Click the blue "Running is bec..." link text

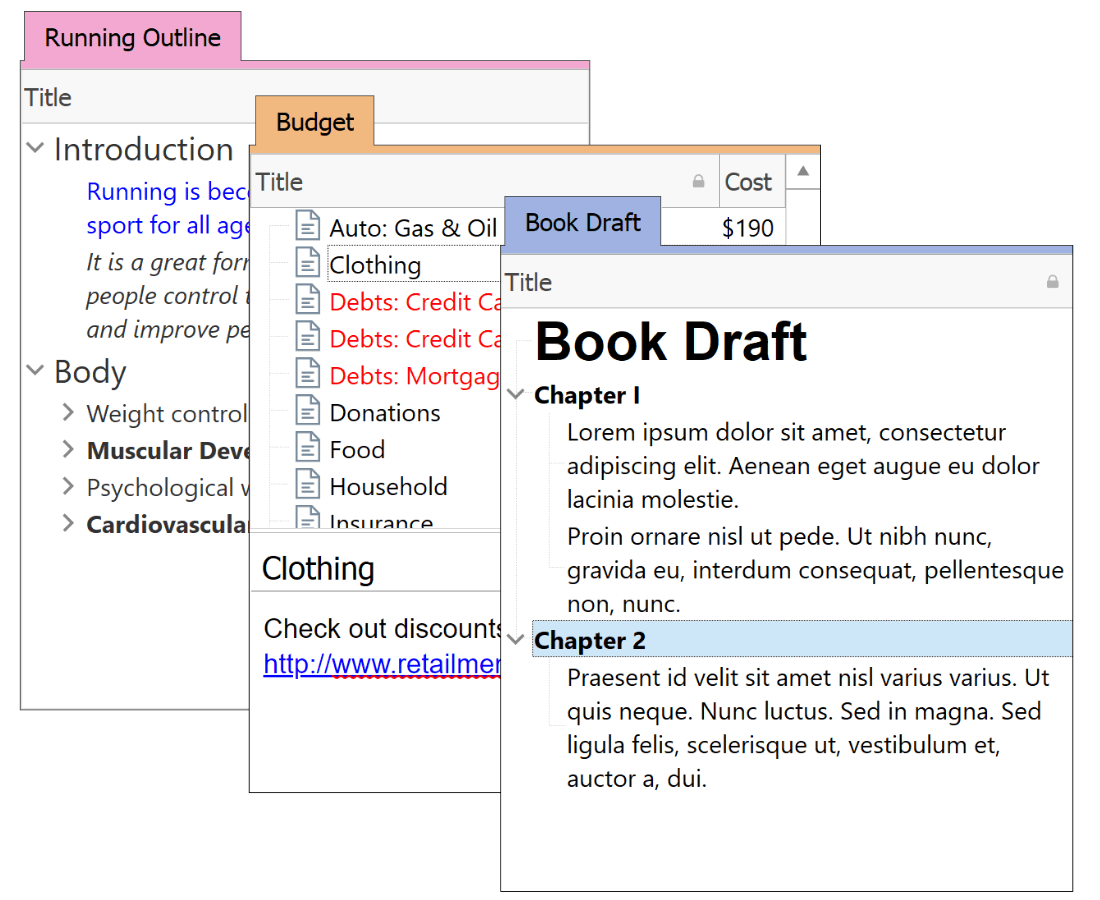(x=167, y=191)
